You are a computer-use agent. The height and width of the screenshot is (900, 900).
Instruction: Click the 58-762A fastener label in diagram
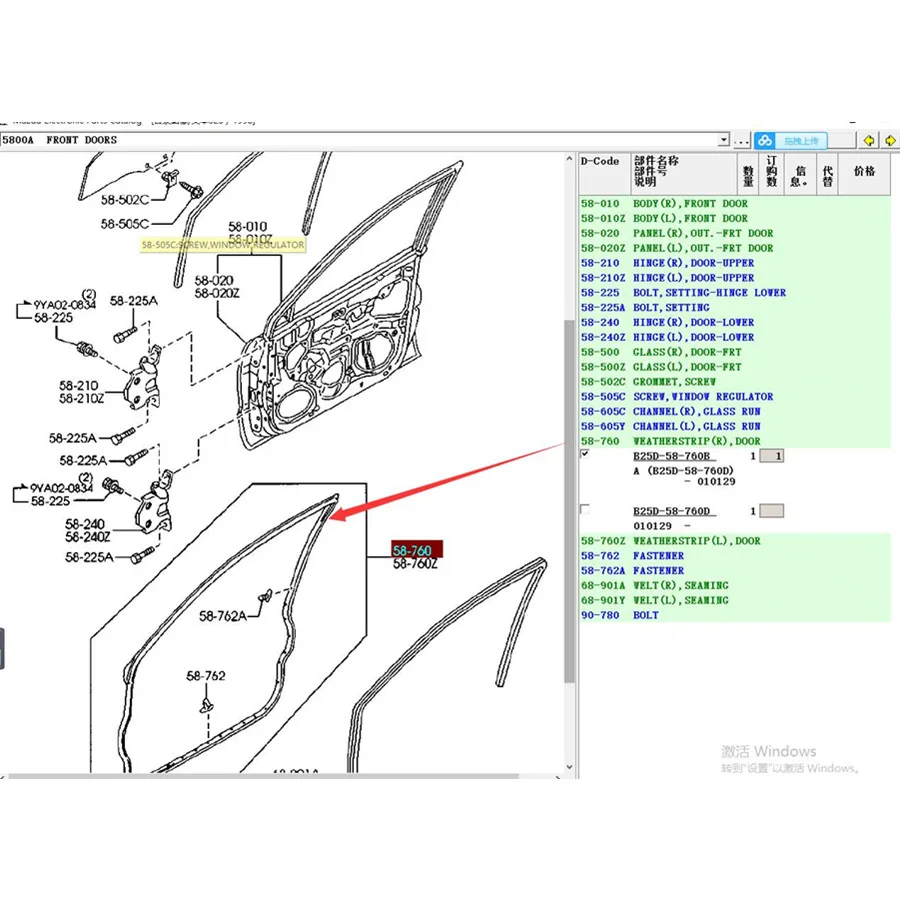[x=223, y=616]
